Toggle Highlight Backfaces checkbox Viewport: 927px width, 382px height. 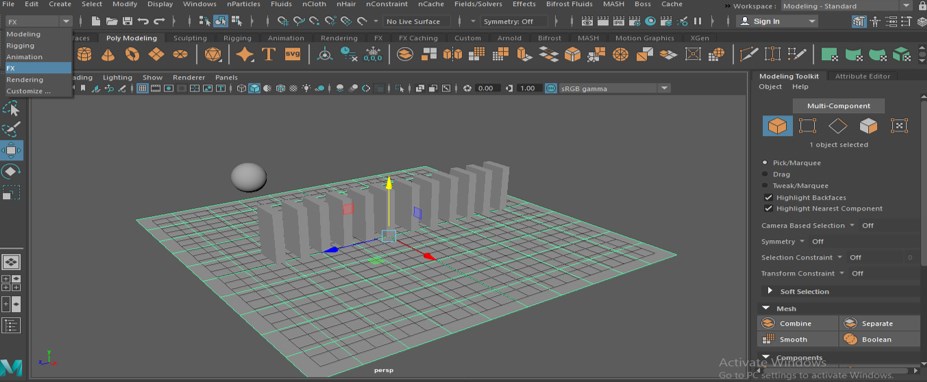coord(768,197)
